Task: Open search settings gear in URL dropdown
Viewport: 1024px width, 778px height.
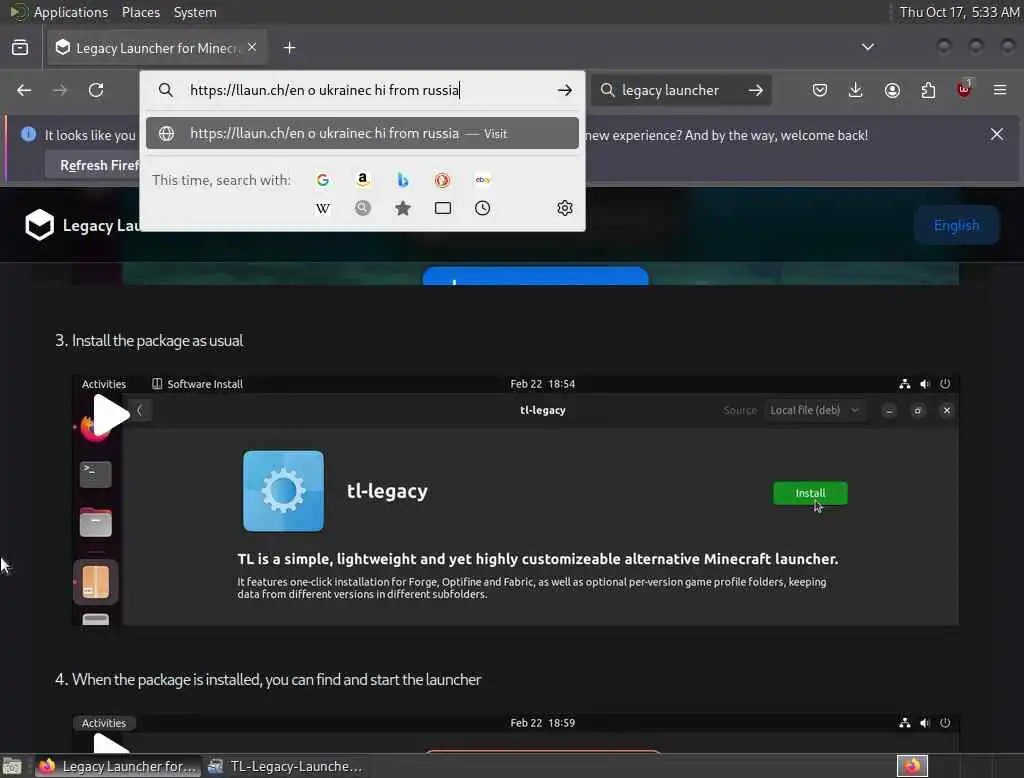Action: [x=565, y=208]
